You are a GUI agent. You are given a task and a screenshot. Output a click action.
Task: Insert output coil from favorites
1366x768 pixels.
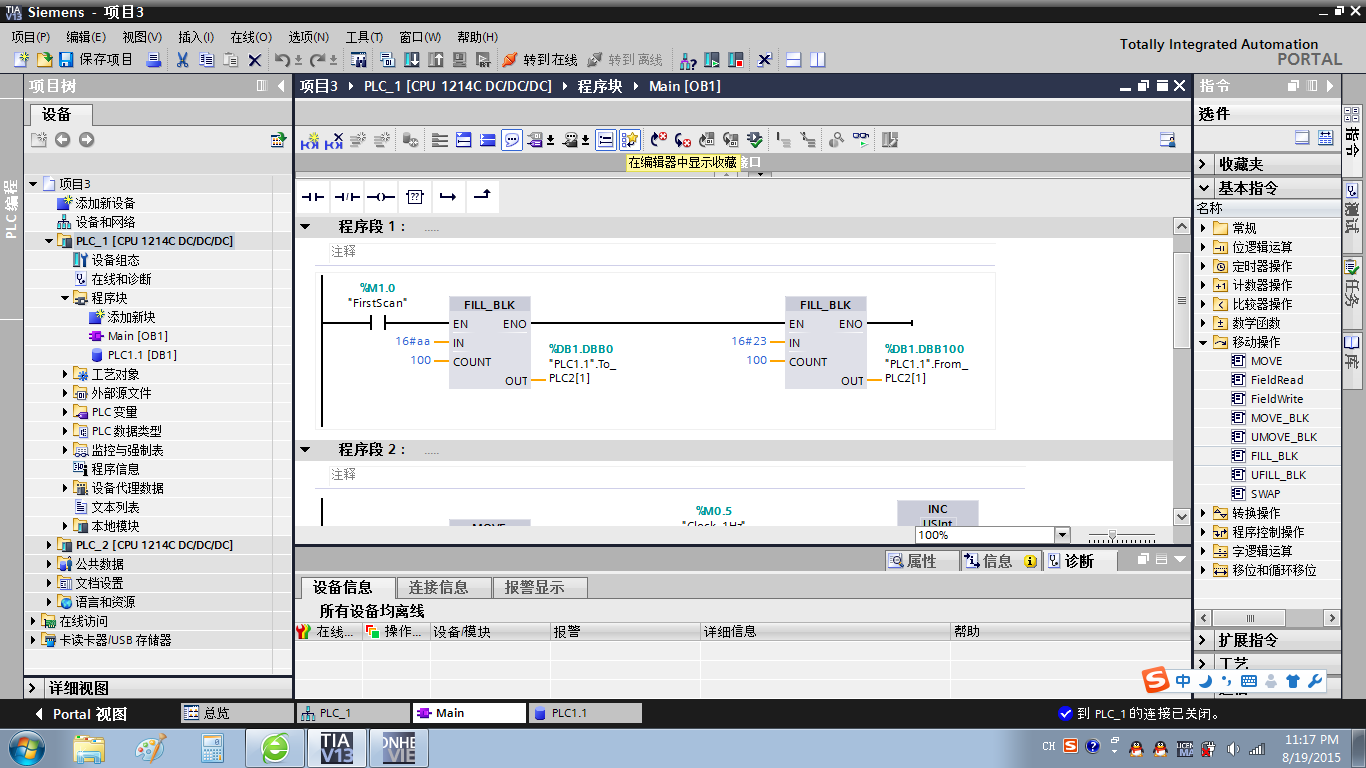pos(381,197)
